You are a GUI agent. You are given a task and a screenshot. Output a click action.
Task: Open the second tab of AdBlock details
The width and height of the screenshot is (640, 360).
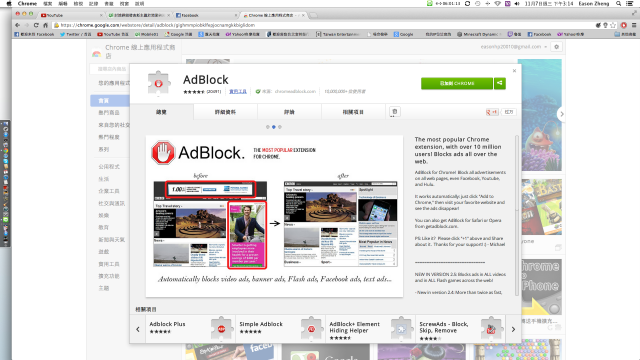(x=225, y=112)
